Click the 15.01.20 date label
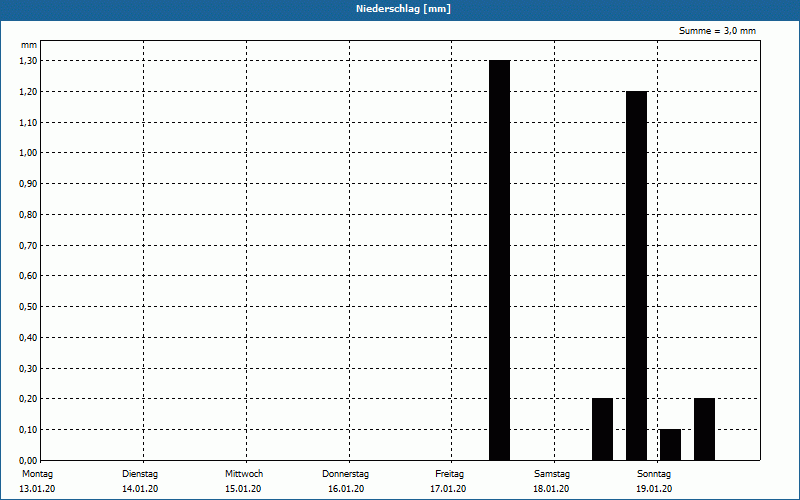Viewport: 800px width, 500px height. [x=243, y=489]
